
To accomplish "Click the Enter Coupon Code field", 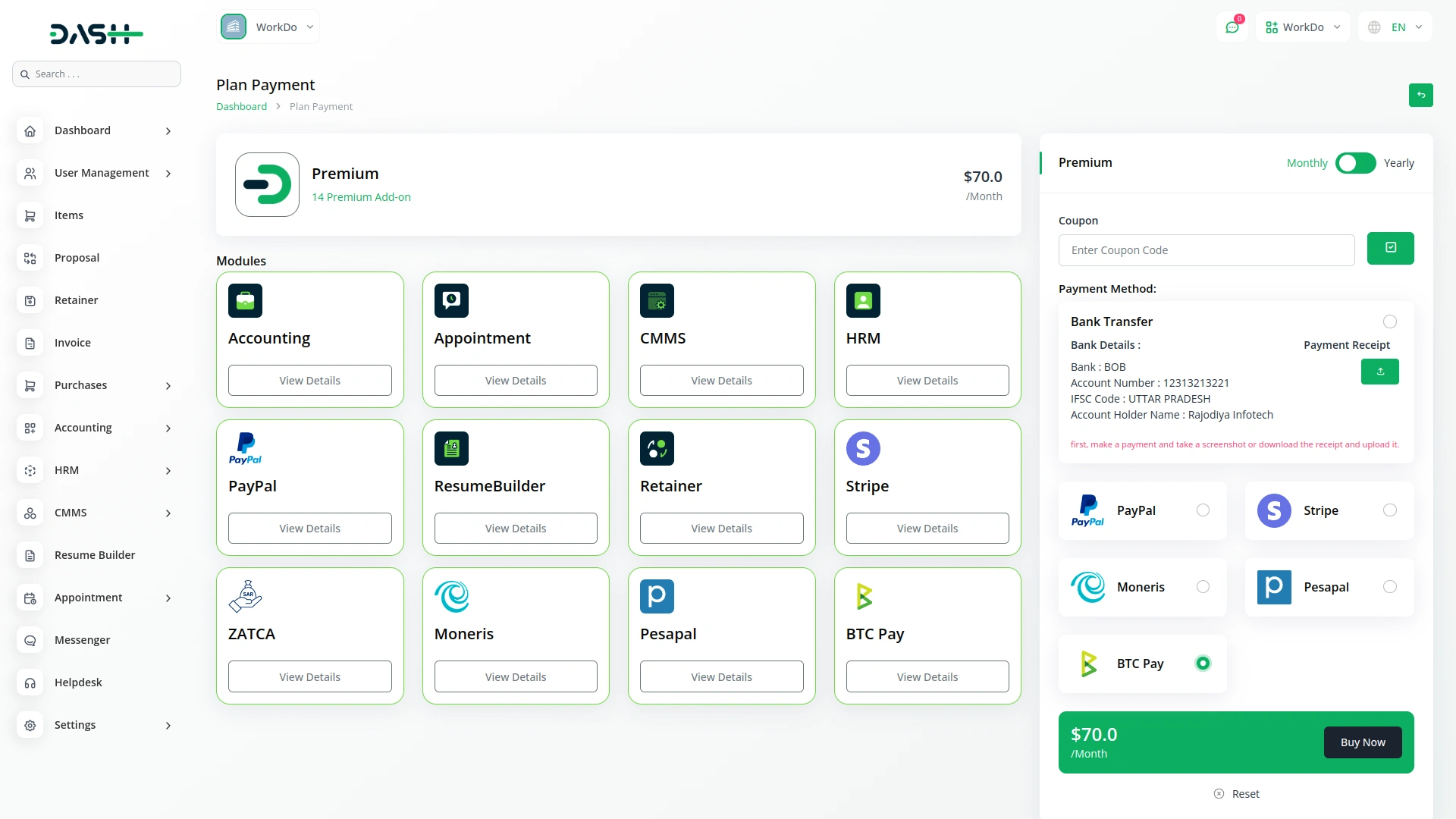I will click(1207, 250).
